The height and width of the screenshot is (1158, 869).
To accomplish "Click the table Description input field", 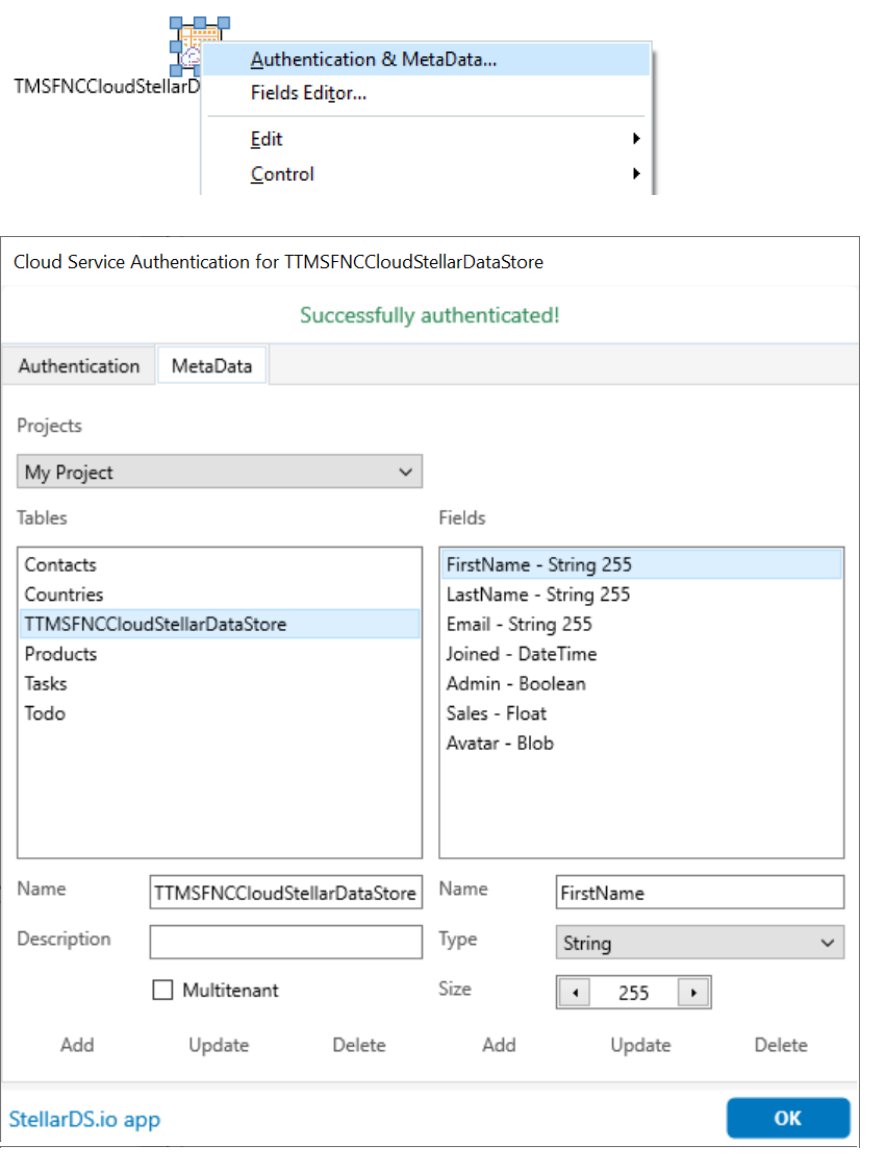I will [286, 942].
